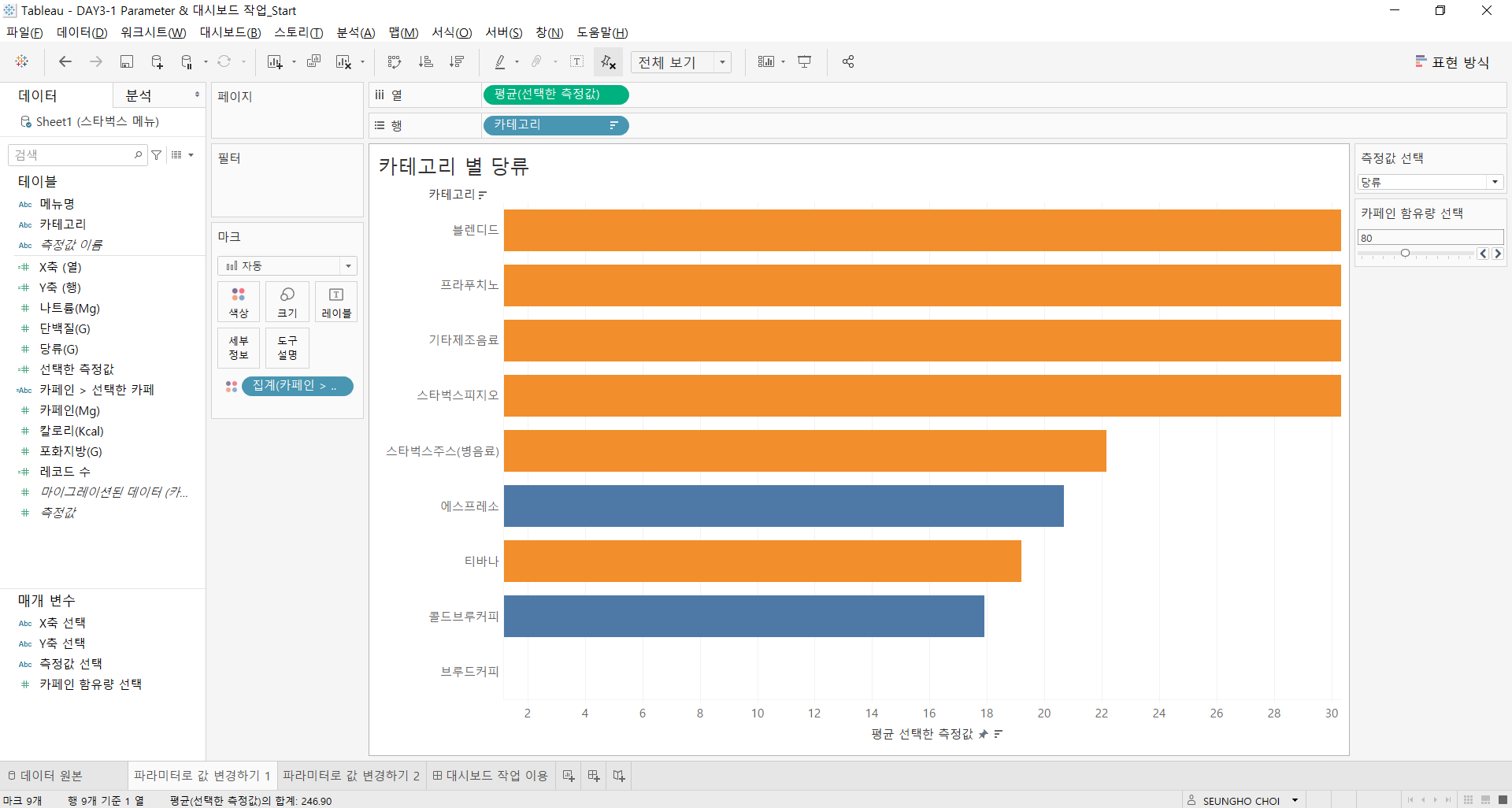Open the 레이블 label card

click(x=336, y=302)
